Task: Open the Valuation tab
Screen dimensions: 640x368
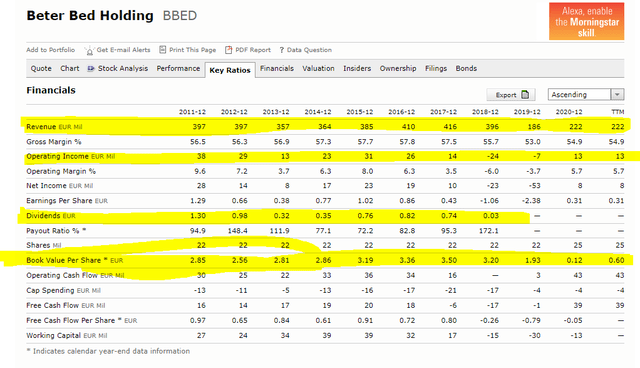Action: [318, 69]
